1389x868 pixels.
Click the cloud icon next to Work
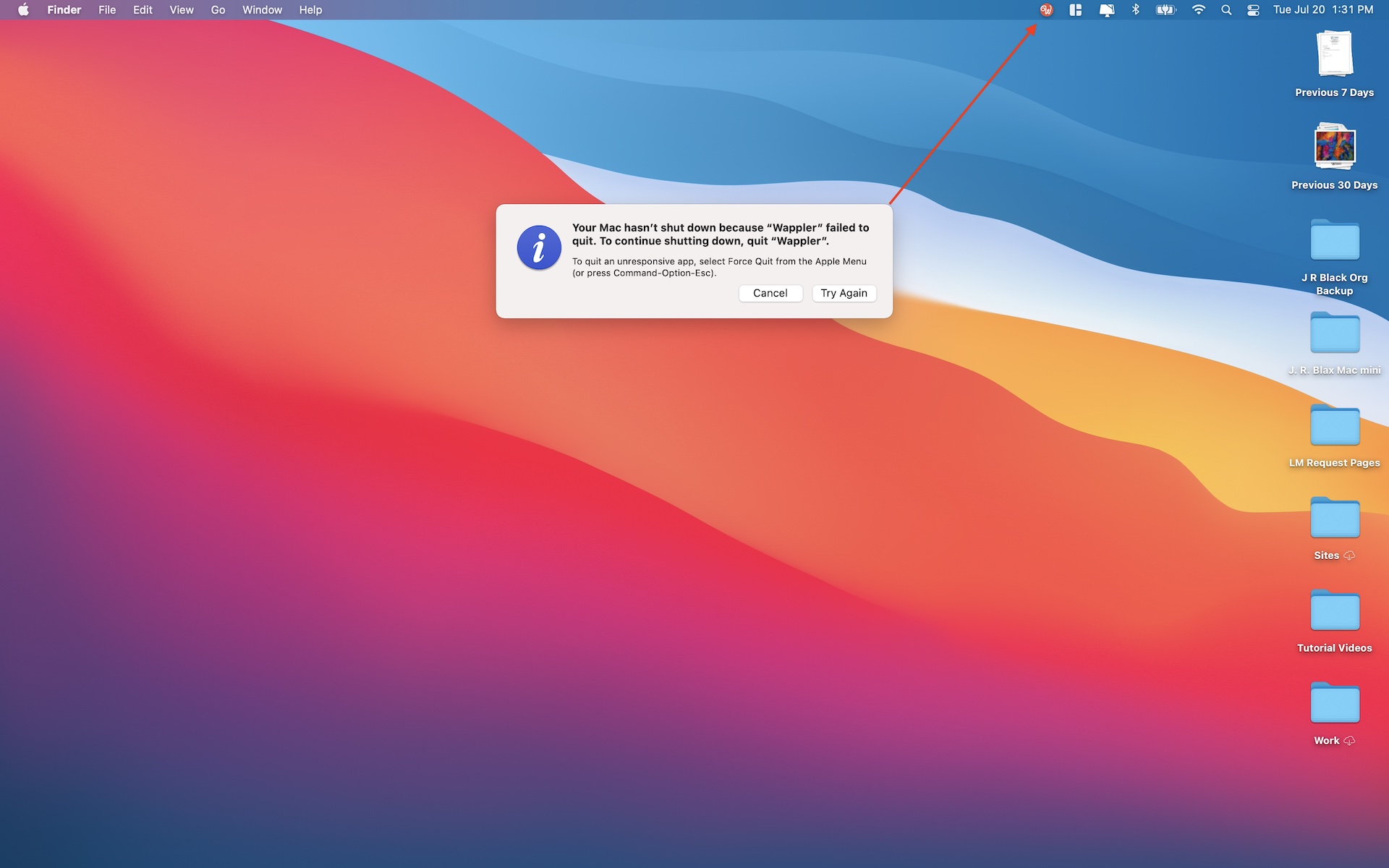click(x=1349, y=741)
